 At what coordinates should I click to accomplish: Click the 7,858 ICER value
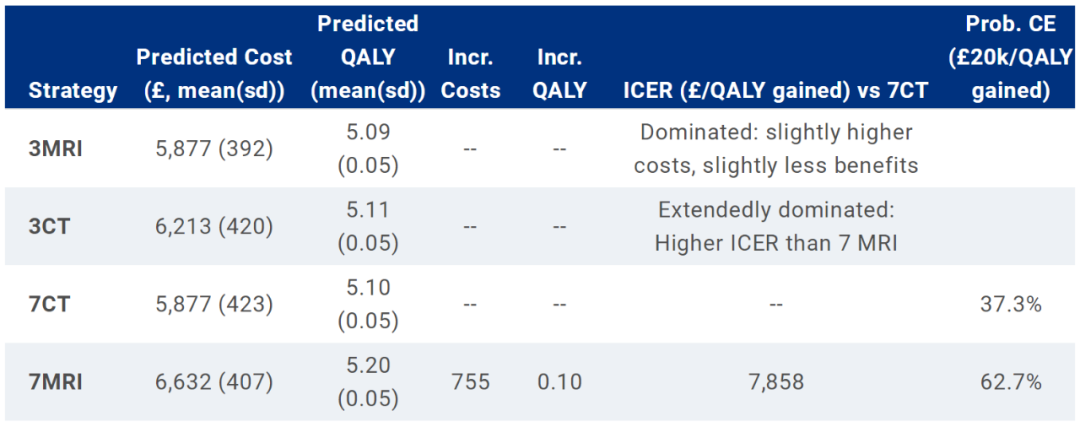point(775,381)
